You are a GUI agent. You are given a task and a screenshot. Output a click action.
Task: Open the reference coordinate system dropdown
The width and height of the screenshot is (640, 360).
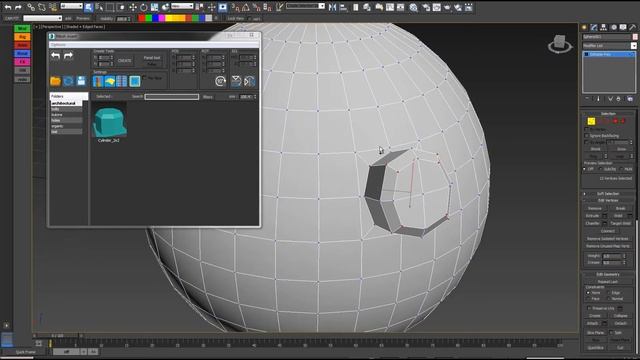click(182, 6)
